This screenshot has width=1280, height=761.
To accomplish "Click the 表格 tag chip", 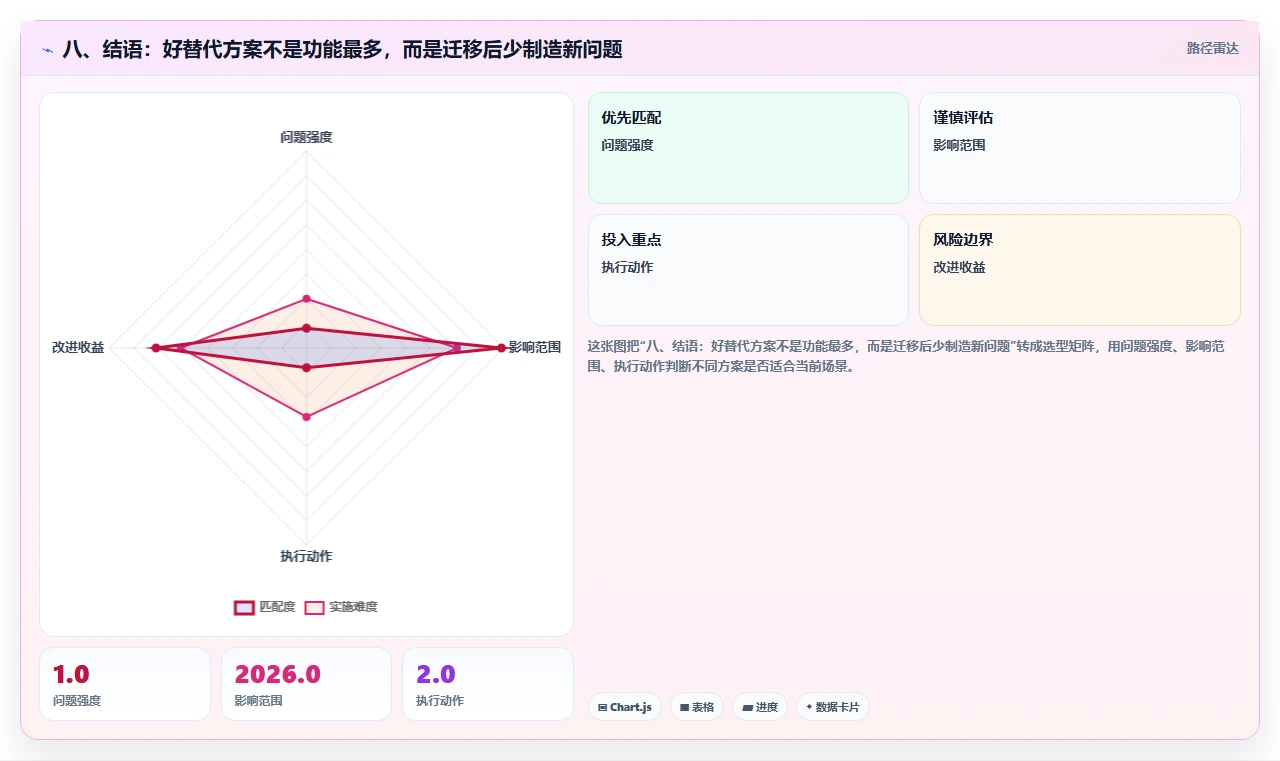I will tap(697, 707).
